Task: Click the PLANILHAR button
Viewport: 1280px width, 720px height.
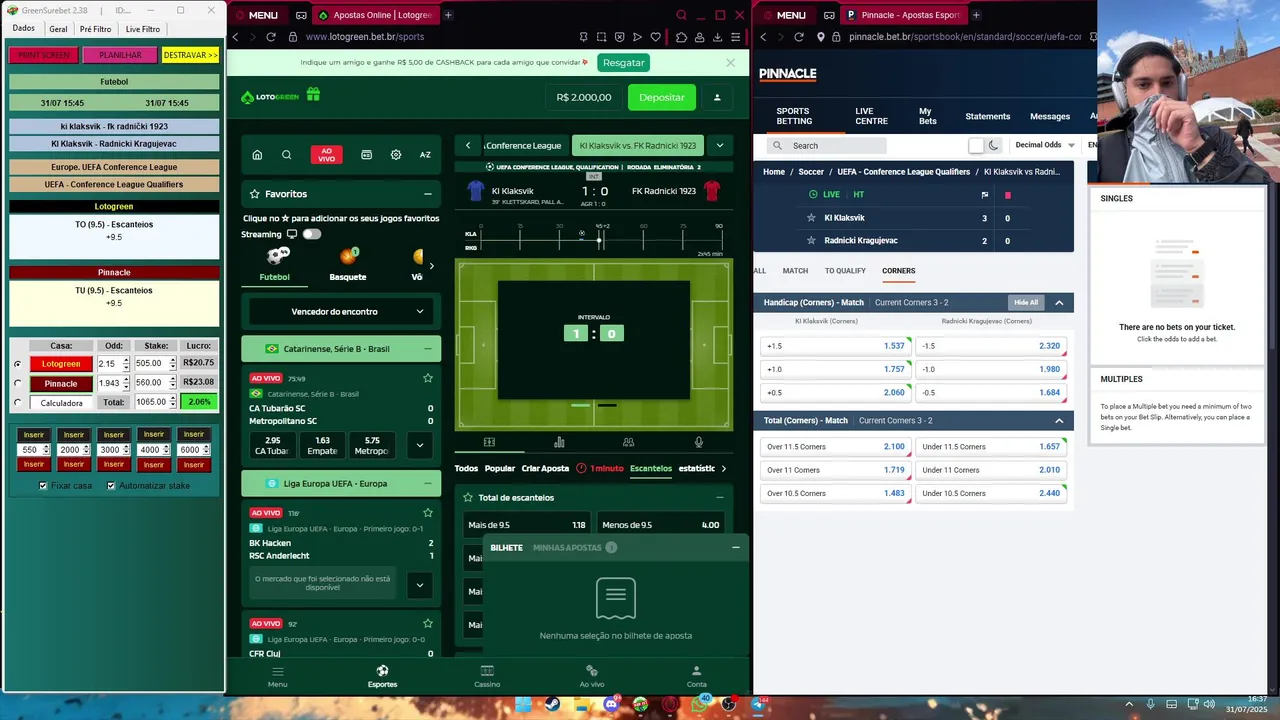Action: click(x=120, y=55)
